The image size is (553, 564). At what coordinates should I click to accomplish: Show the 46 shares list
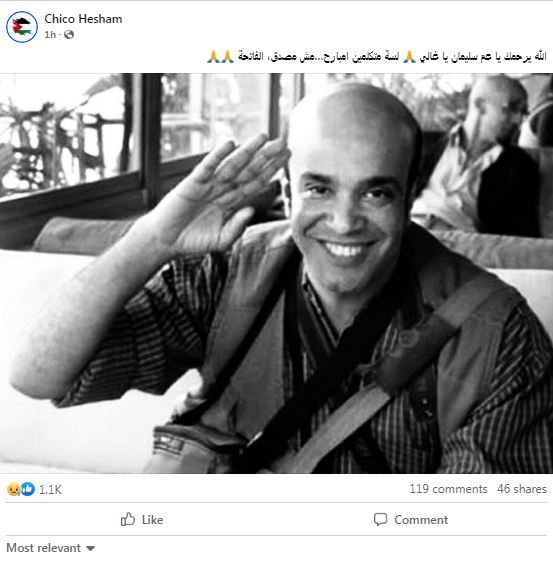522,489
